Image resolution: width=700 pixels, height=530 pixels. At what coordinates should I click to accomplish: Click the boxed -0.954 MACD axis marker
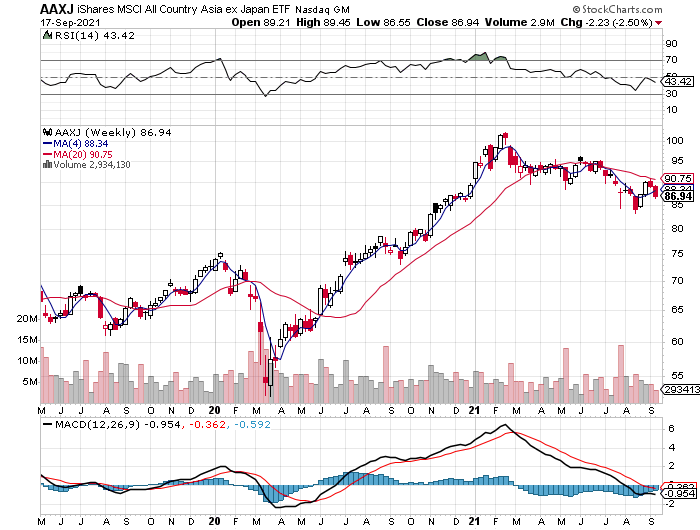[680, 493]
